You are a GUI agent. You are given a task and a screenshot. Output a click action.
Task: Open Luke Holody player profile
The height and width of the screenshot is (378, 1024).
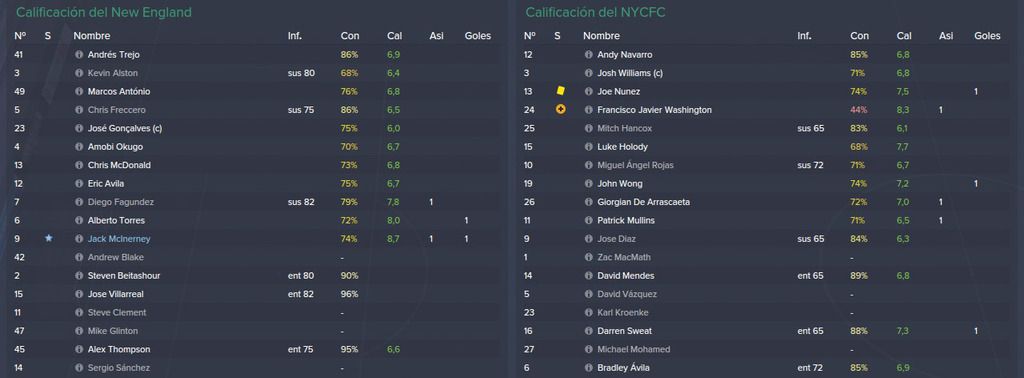point(622,147)
